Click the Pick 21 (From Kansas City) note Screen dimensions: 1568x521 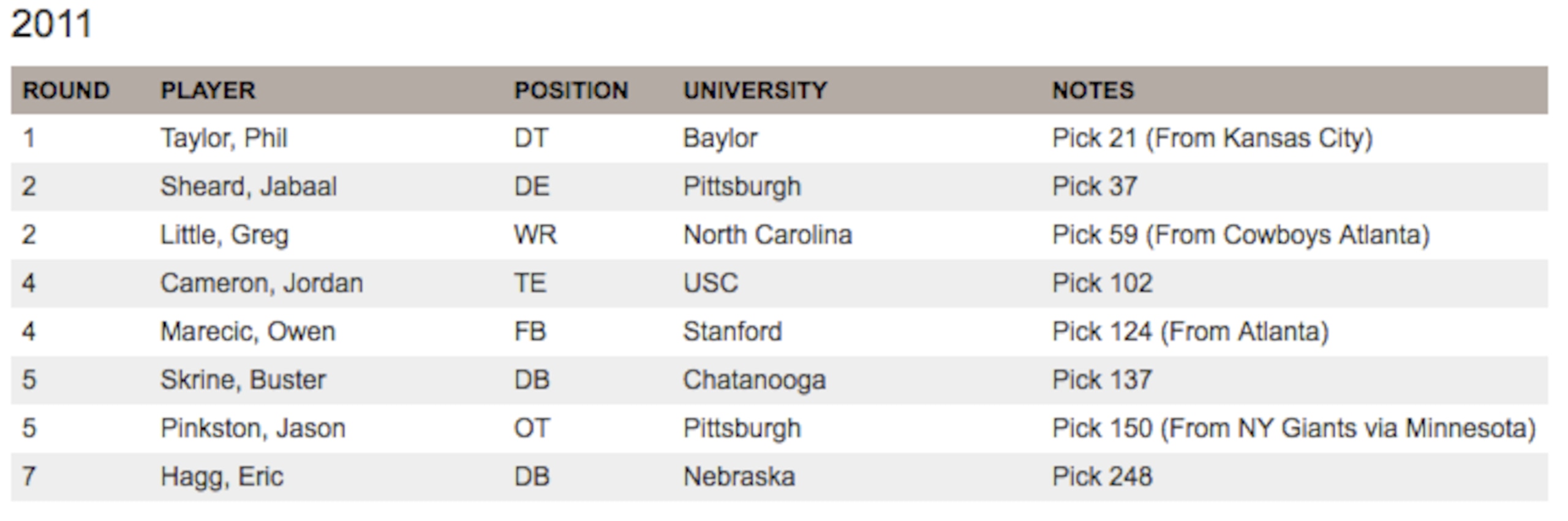pyautogui.click(x=1212, y=138)
